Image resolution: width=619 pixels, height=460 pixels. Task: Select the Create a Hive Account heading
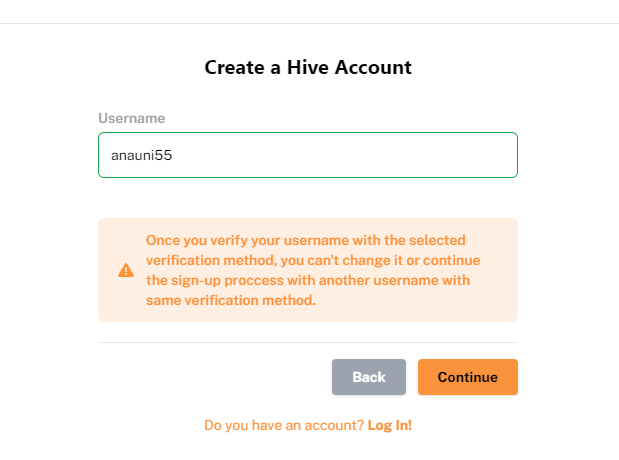point(308,67)
